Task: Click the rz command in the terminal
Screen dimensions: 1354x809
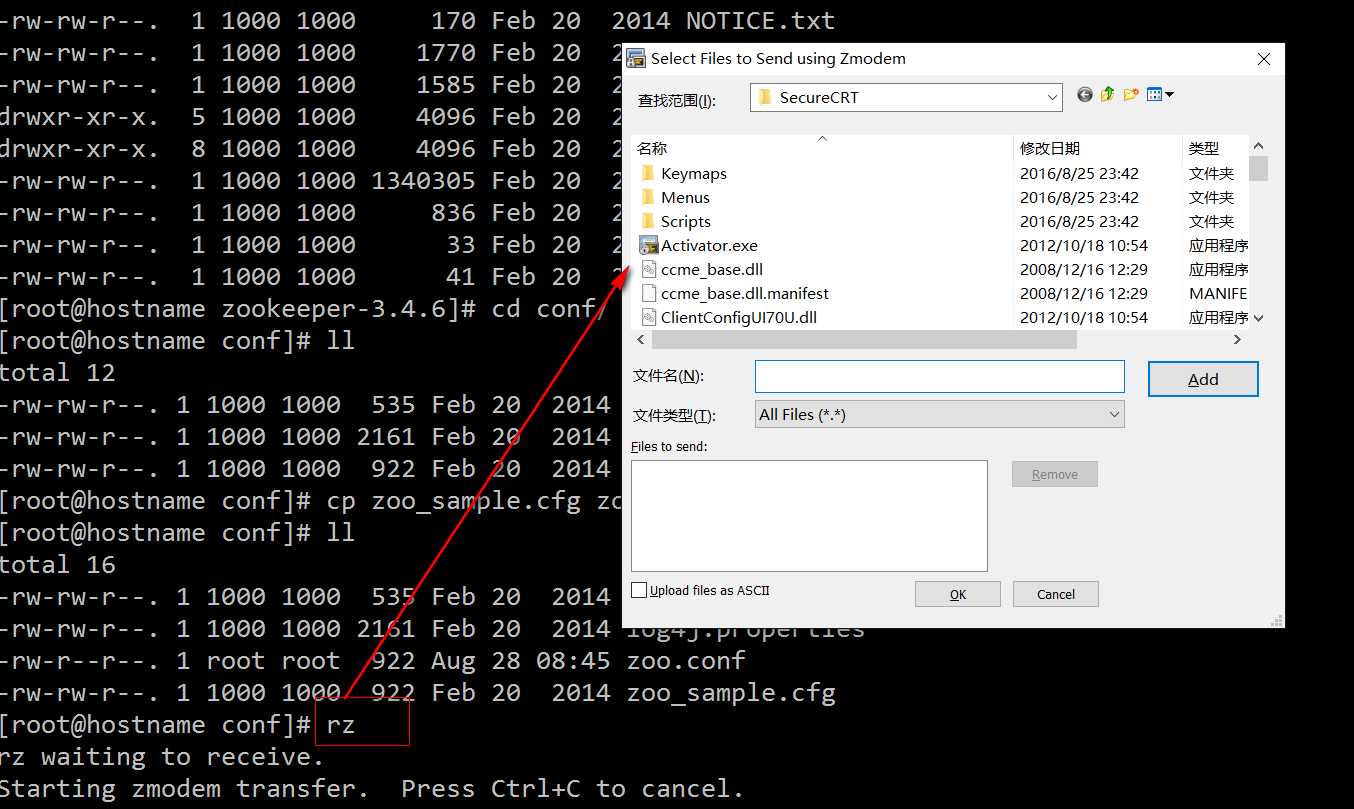Action: [341, 724]
